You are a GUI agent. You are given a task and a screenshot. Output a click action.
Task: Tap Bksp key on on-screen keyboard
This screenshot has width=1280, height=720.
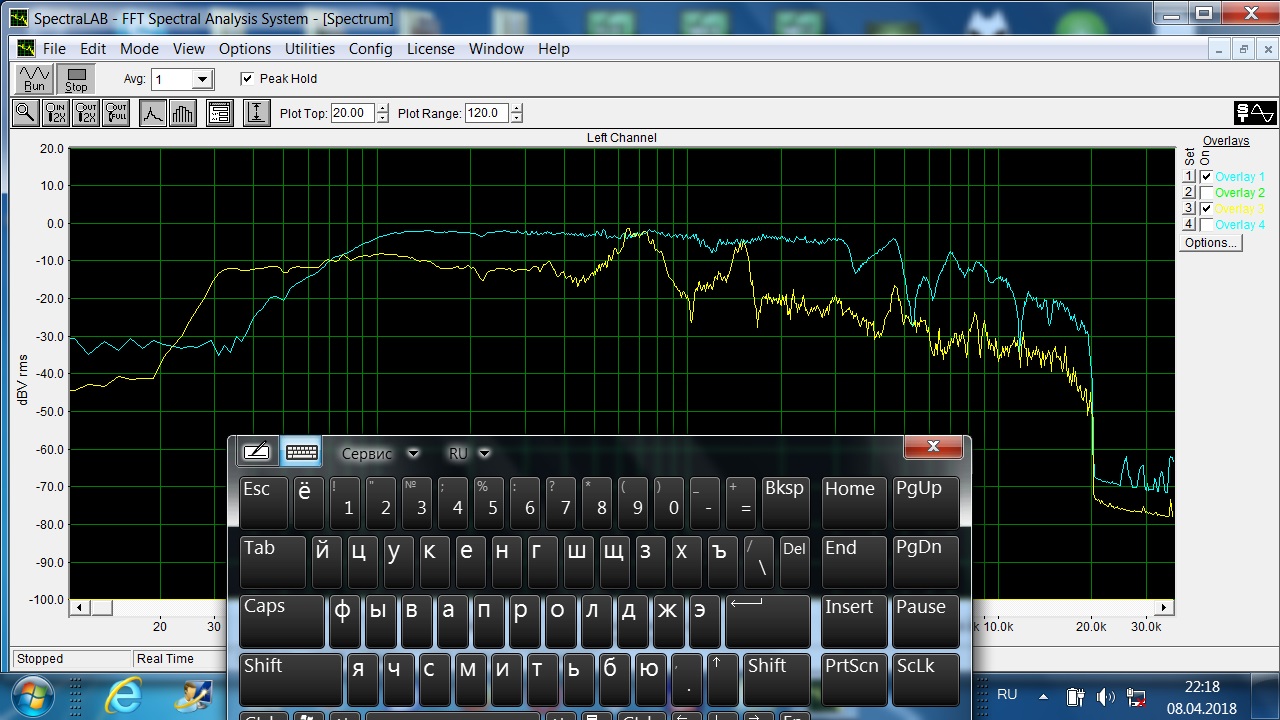coord(785,502)
